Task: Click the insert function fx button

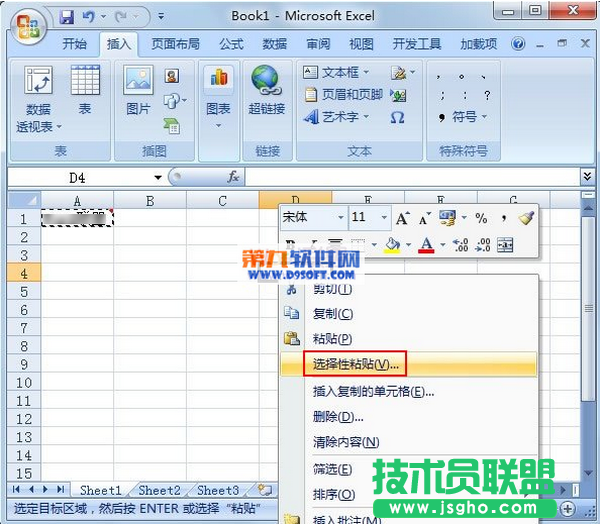Action: point(233,176)
